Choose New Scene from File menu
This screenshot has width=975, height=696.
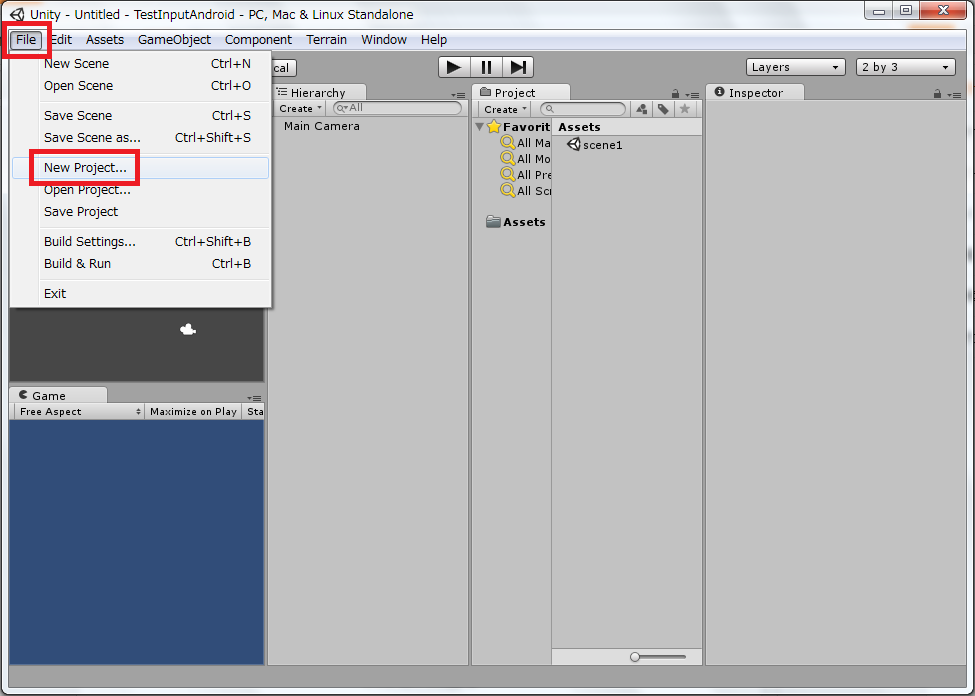pos(141,63)
